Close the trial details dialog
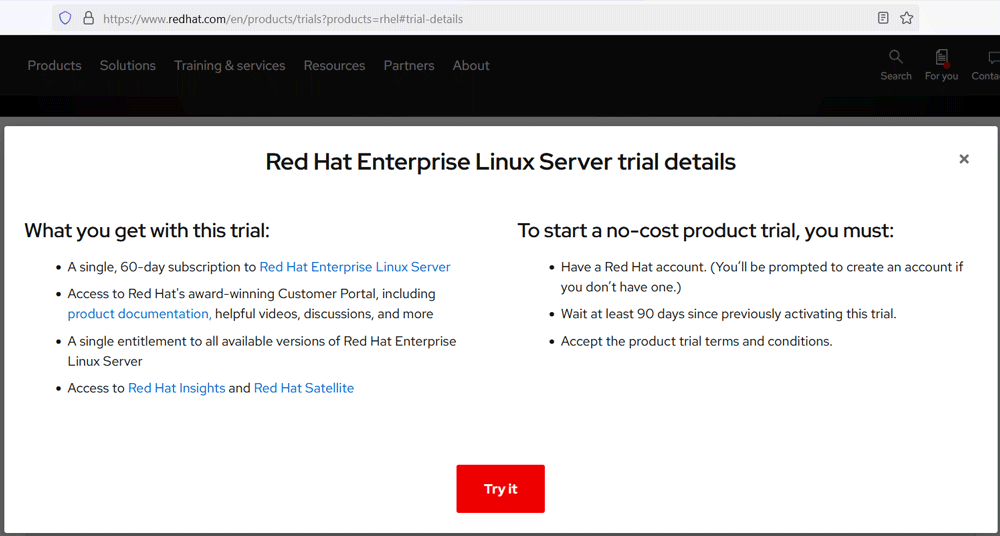Screen dimensions: 1000x536 (964, 159)
